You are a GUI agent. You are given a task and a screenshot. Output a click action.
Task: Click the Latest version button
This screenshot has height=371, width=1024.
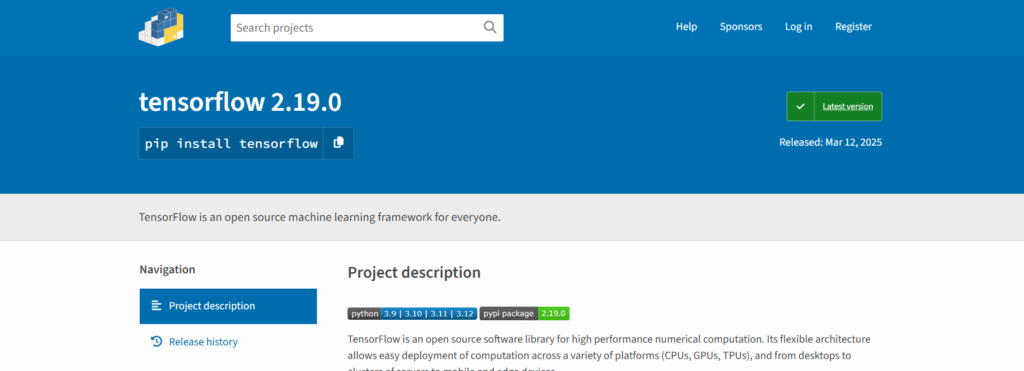click(x=835, y=106)
